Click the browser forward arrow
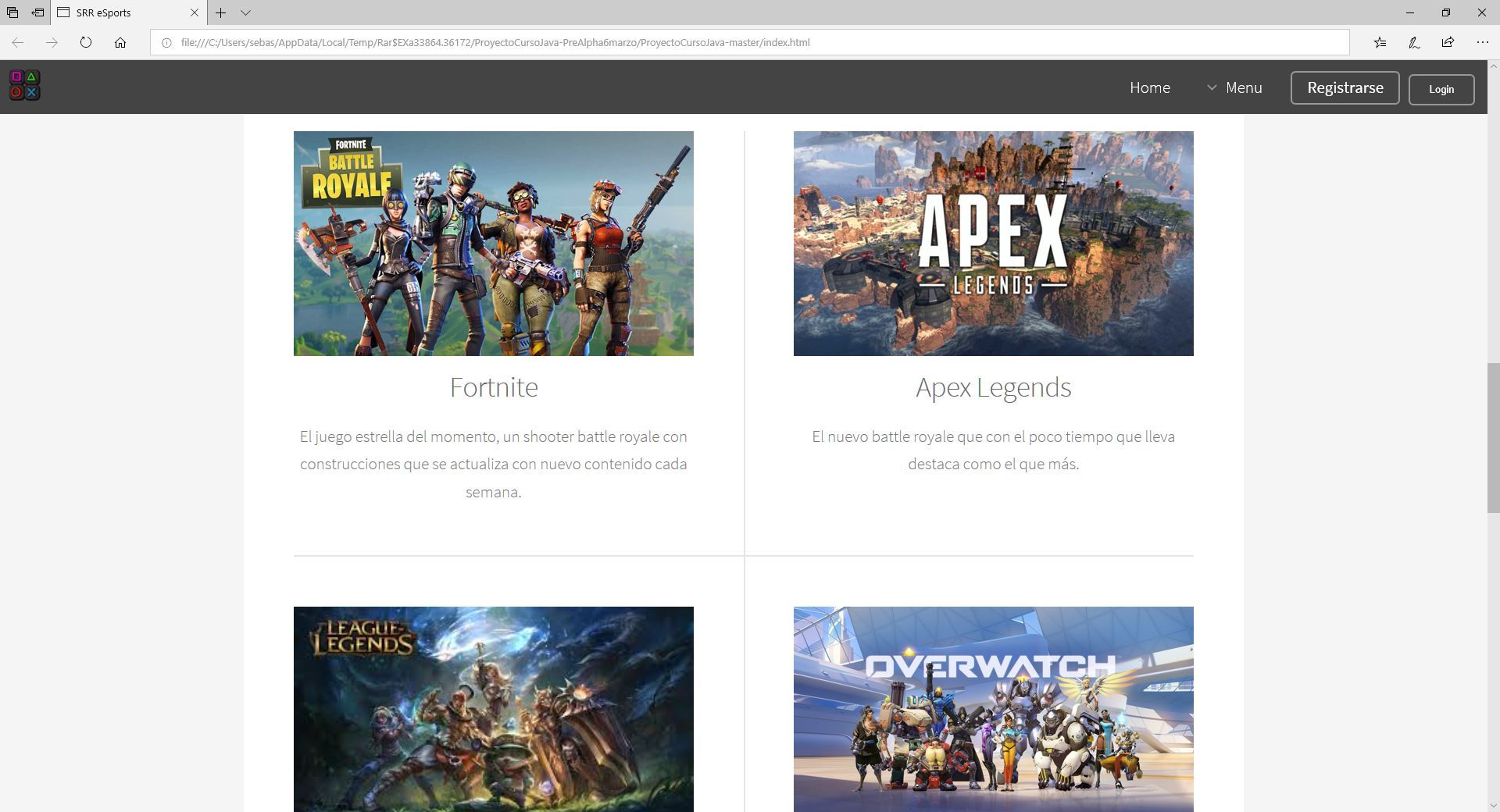Viewport: 1500px width, 812px height. point(52,42)
